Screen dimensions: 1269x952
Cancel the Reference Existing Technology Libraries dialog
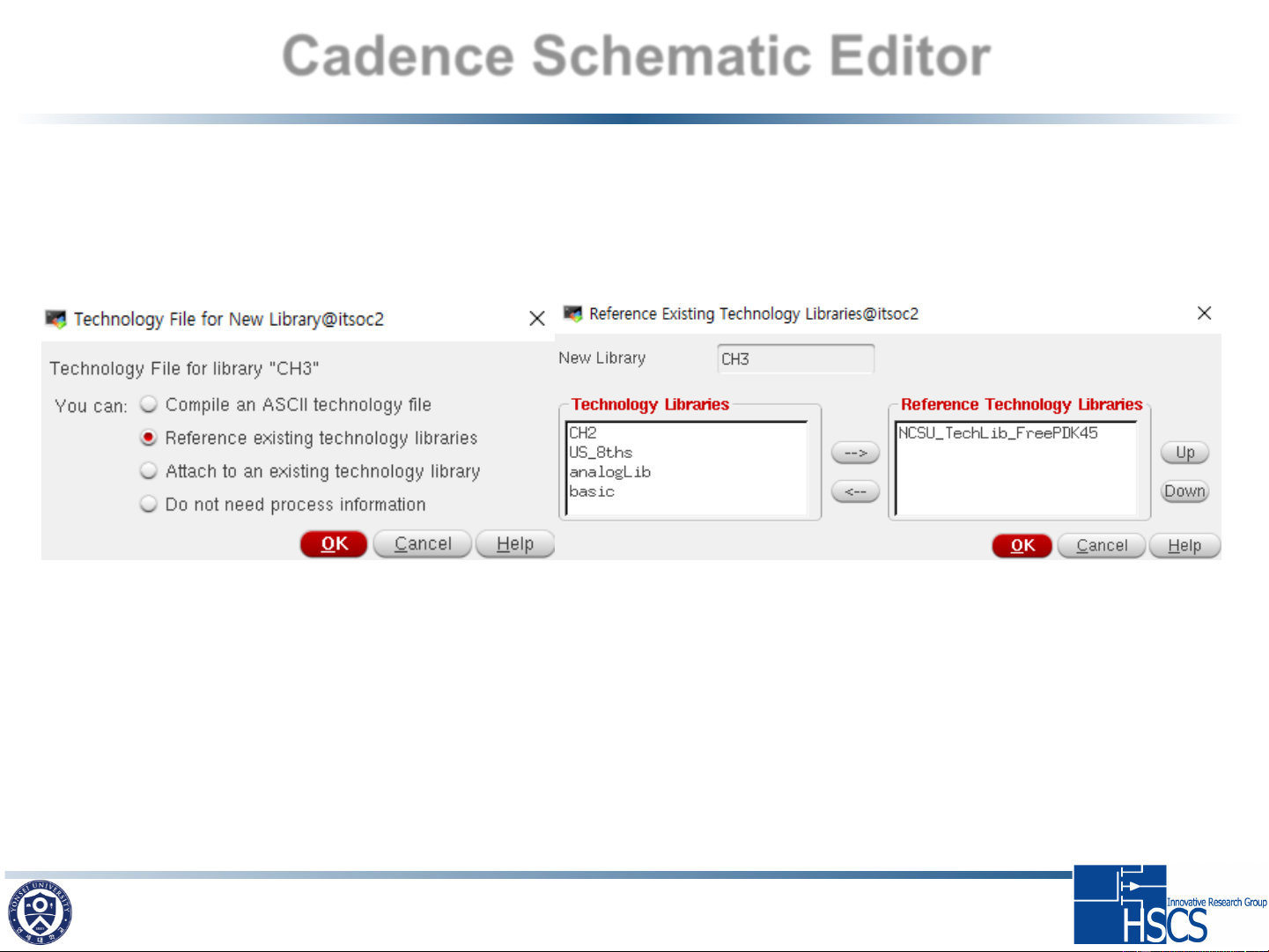1102,546
